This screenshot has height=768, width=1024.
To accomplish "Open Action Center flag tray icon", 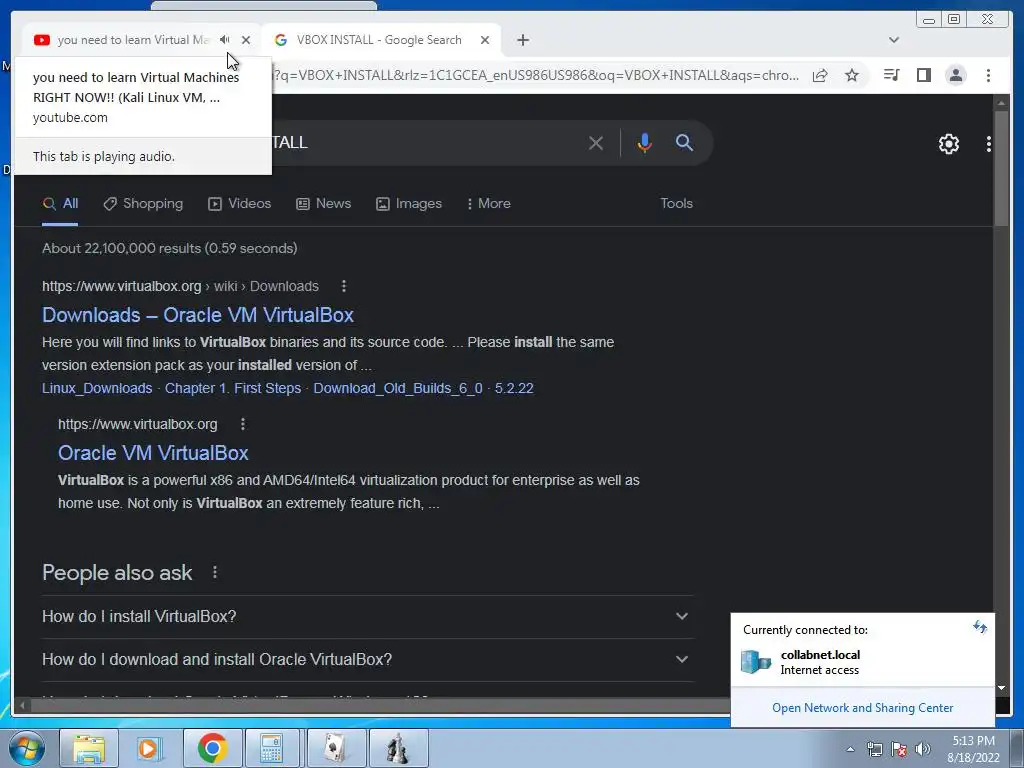I will [899, 749].
